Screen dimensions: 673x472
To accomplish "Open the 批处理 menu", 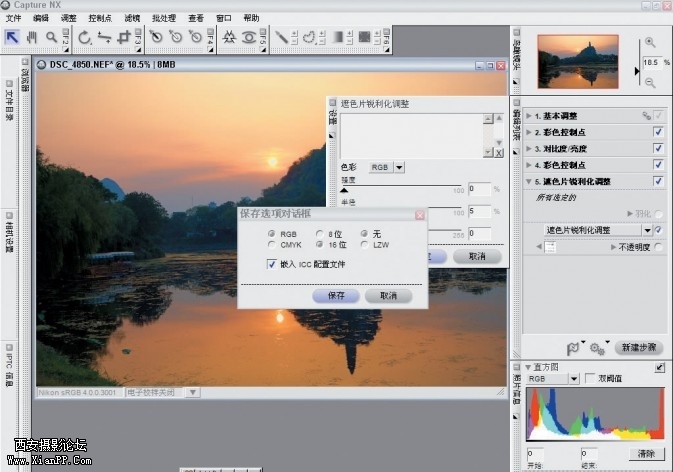I will [165, 18].
